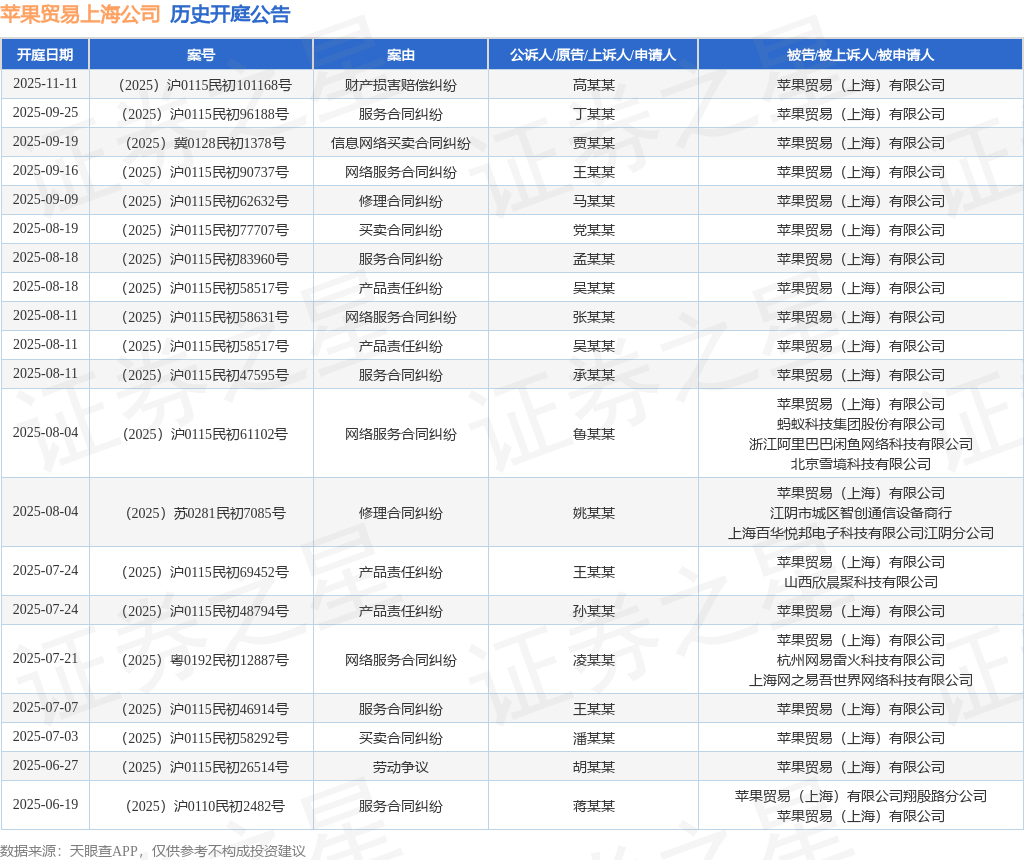Click plaintiff 凌某某
This screenshot has height=860, width=1024.
click(594, 660)
